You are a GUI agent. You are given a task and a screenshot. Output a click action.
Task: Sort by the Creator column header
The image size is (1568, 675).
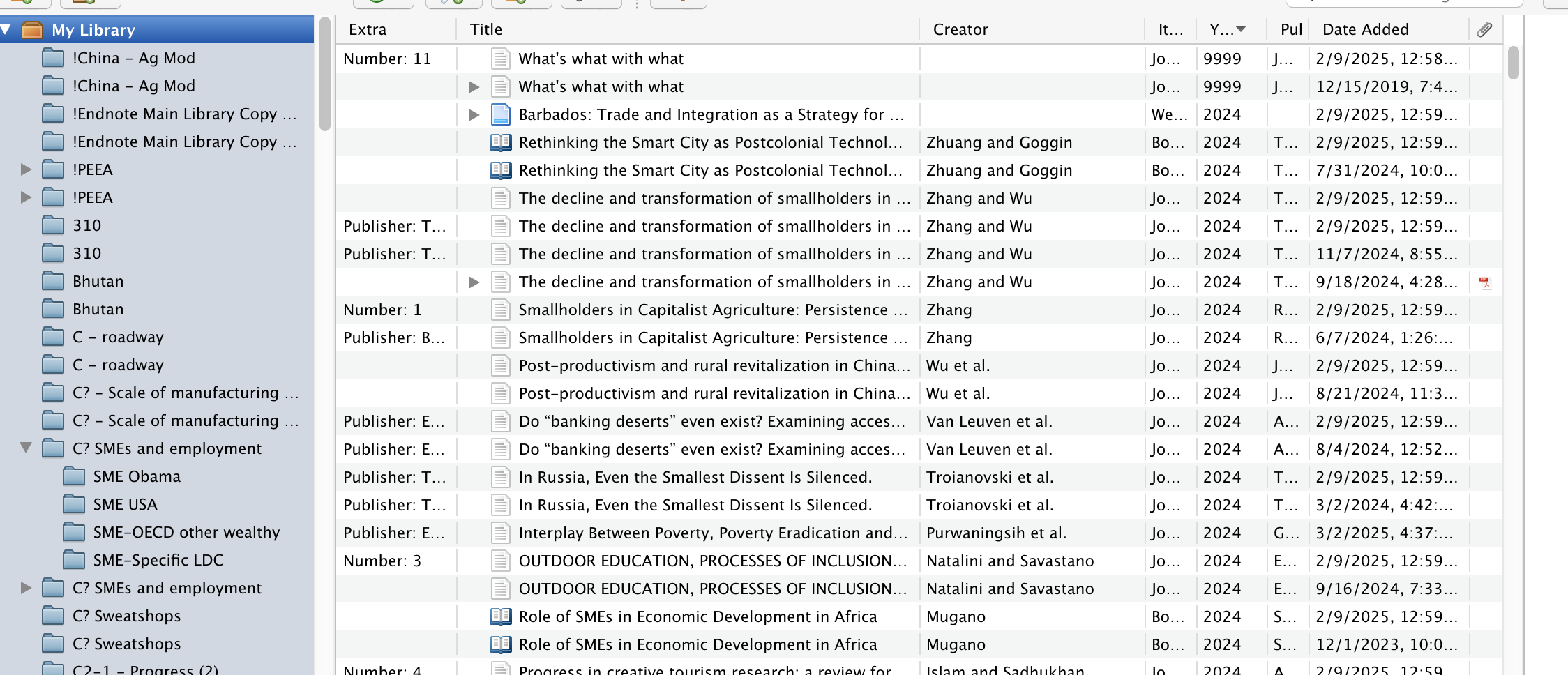click(1032, 29)
